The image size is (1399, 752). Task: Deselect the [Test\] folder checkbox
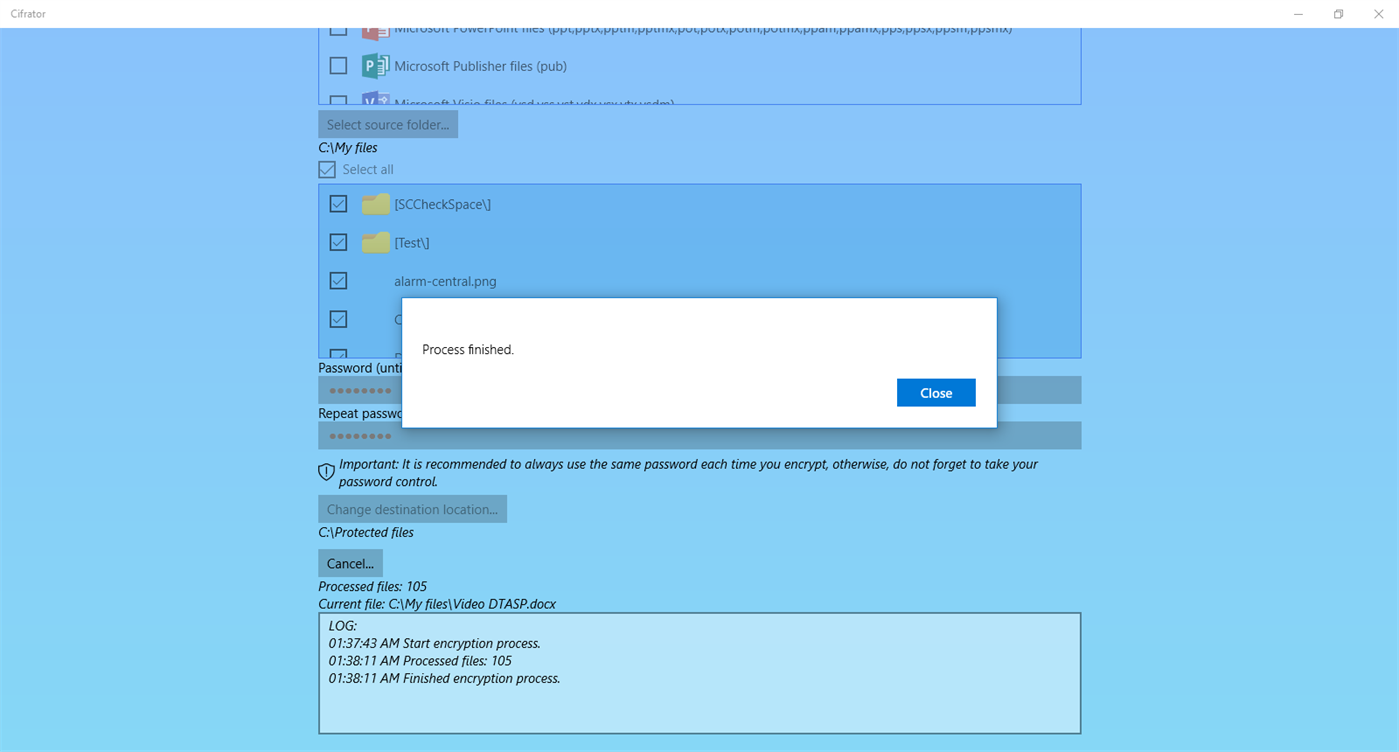pyautogui.click(x=338, y=242)
